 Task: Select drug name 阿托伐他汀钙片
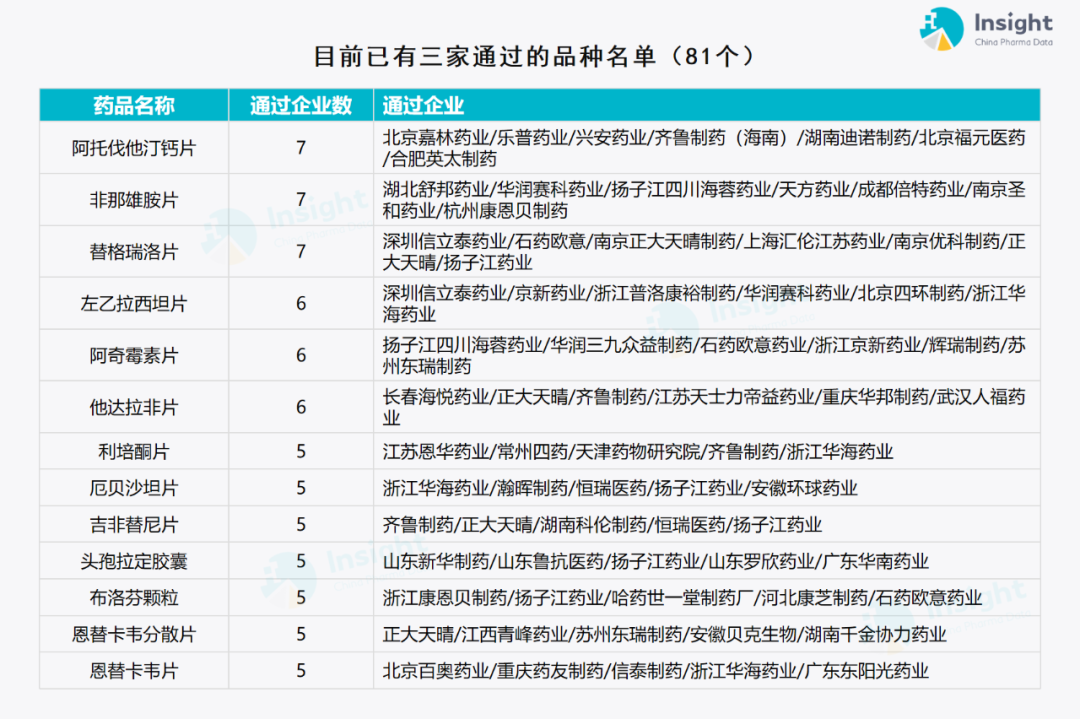tap(134, 148)
